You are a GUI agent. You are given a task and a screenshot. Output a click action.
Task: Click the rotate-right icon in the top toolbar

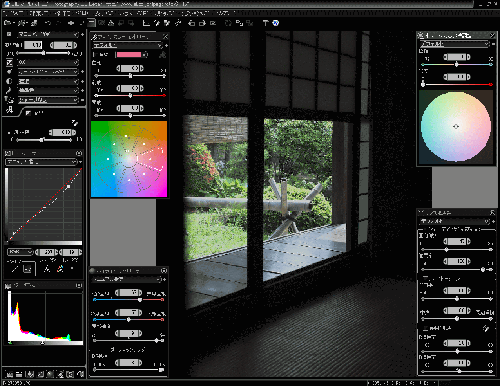202,23
